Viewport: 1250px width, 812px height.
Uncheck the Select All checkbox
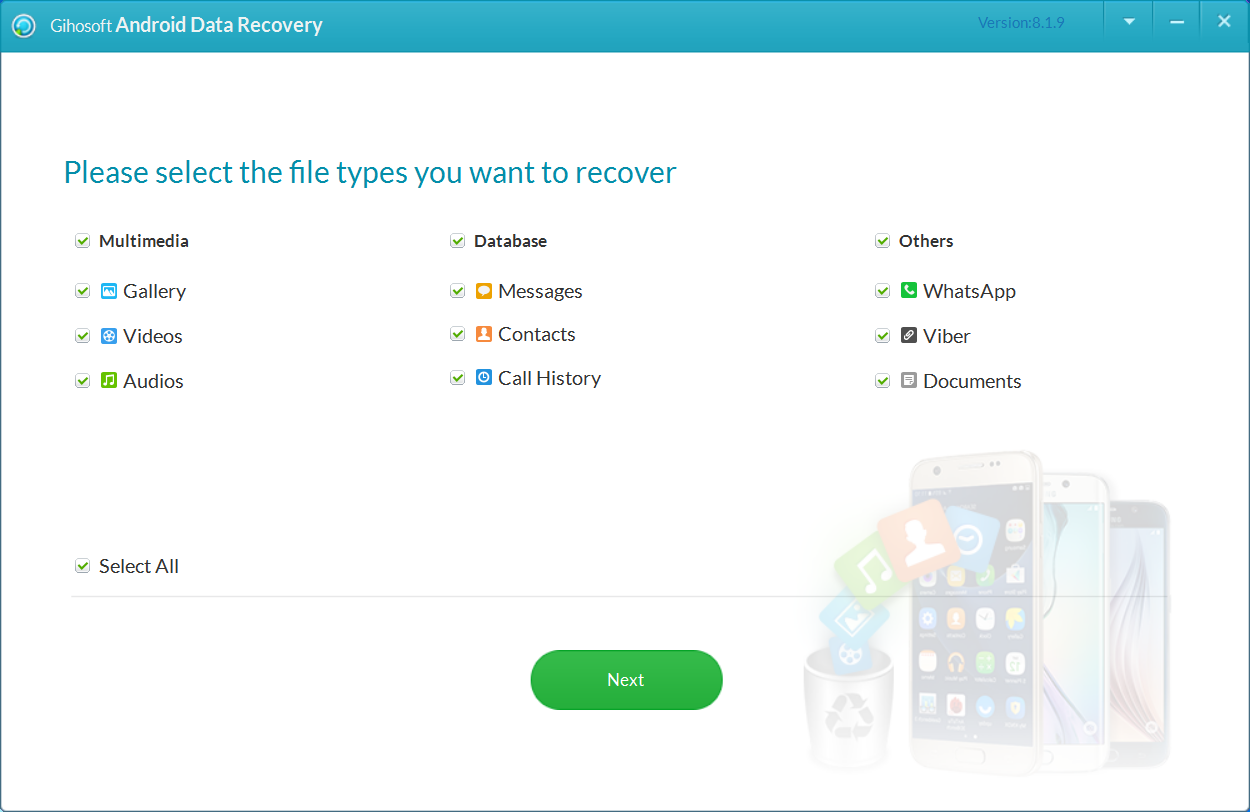83,566
